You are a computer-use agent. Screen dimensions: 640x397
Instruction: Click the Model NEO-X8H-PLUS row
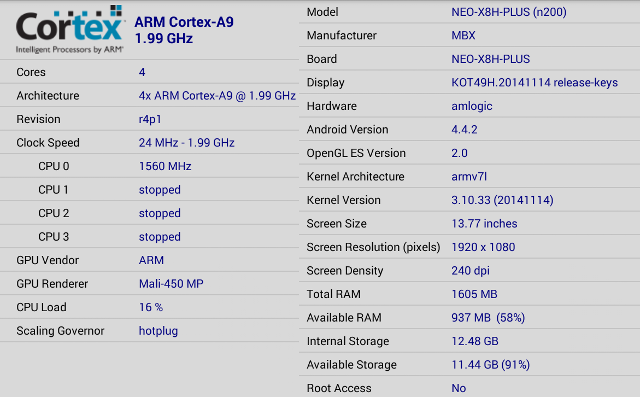pos(469,12)
